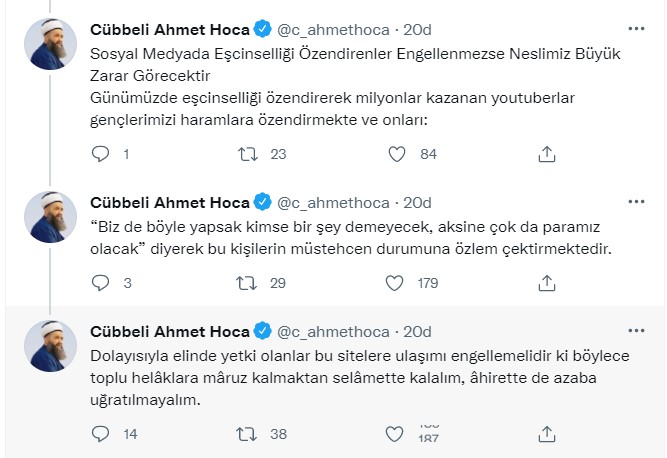The height and width of the screenshot is (458, 667).
Task: Share the second tweet
Action: (546, 283)
